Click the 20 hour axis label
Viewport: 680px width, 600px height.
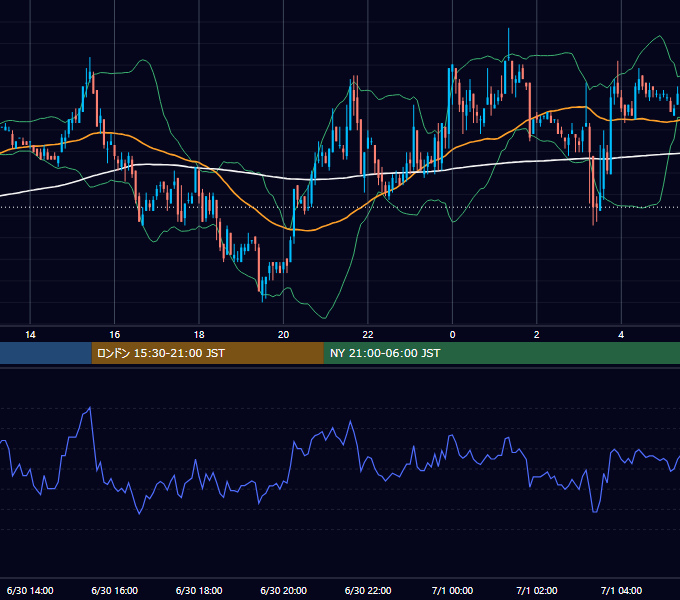pyautogui.click(x=283, y=335)
